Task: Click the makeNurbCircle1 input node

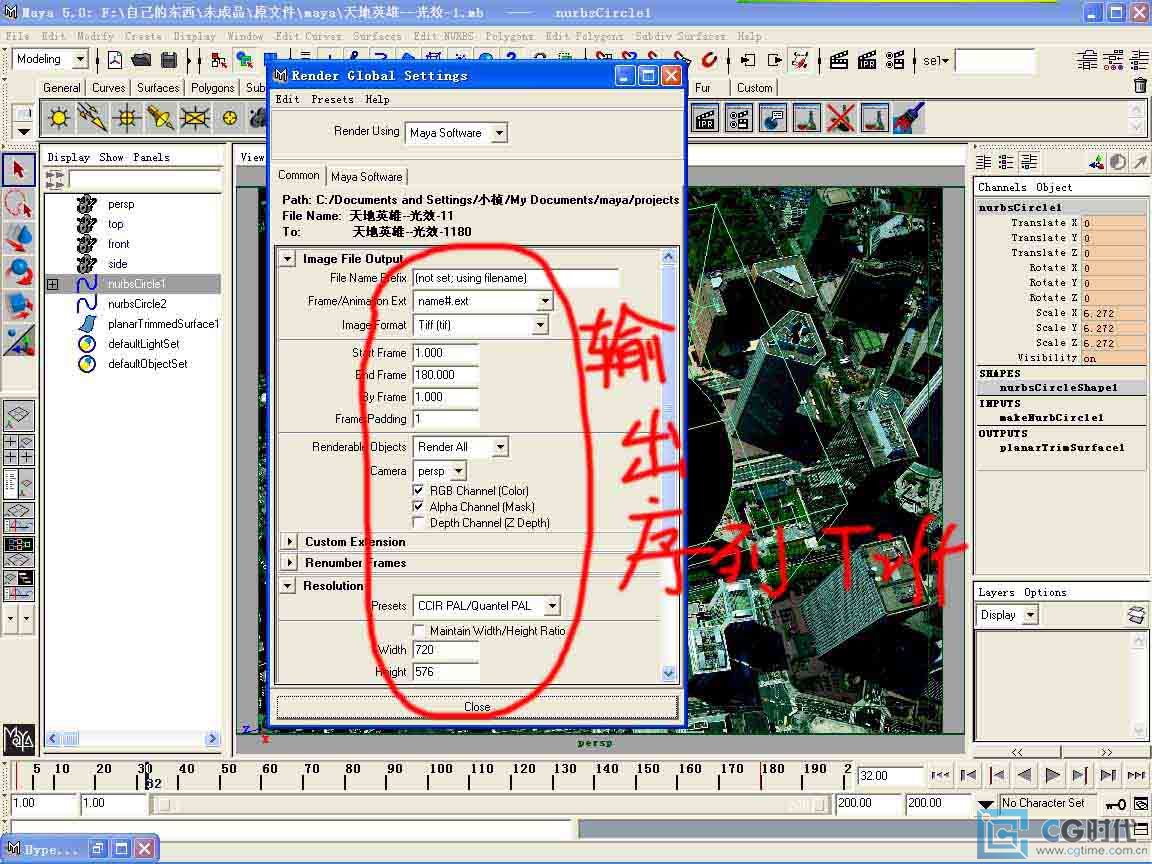Action: 1051,417
